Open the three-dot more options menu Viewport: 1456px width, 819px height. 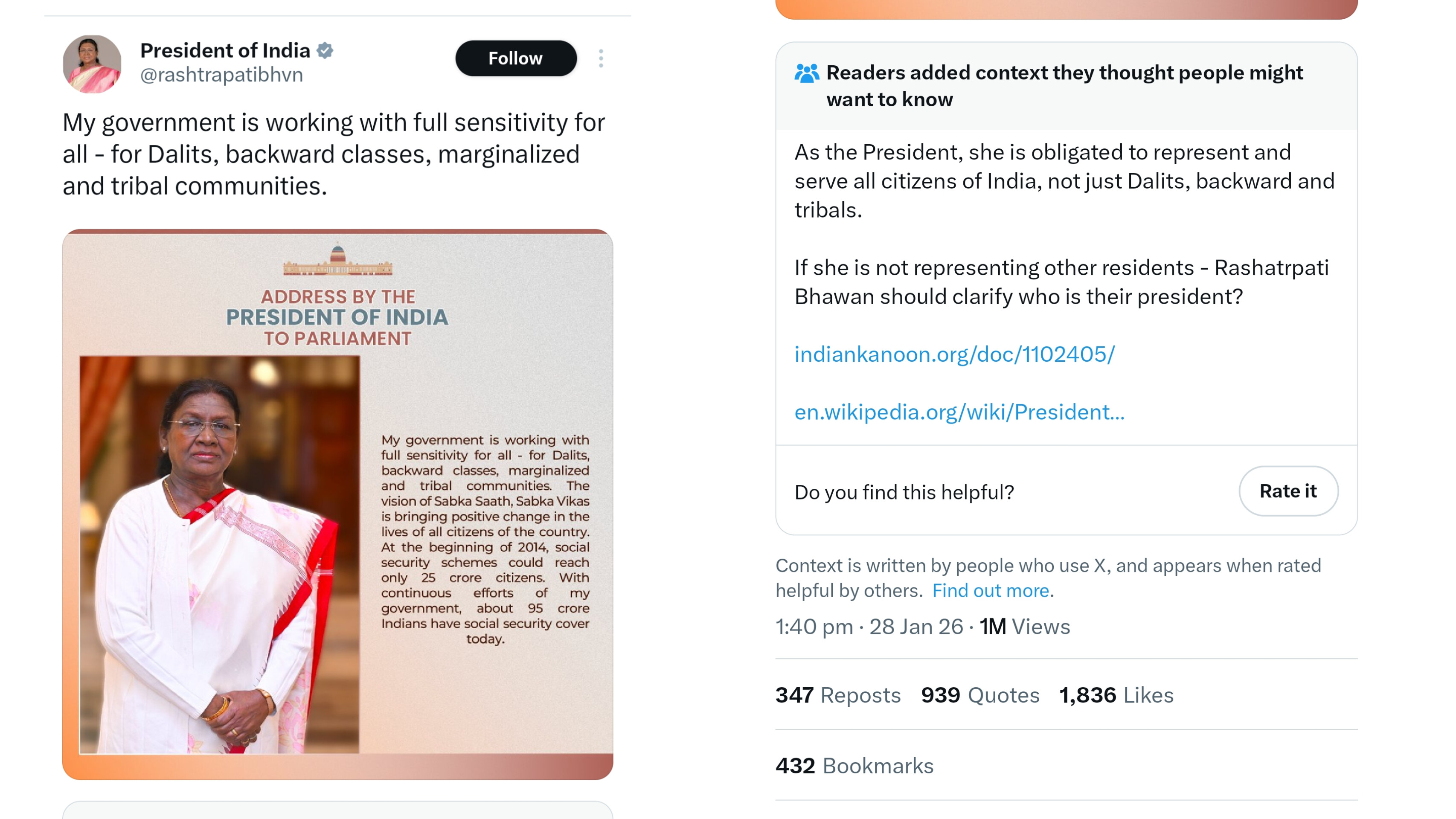[601, 58]
